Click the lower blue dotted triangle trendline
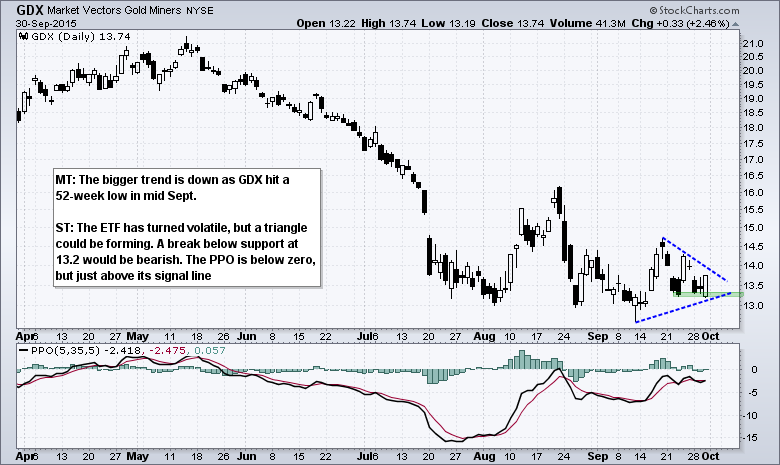780x465 pixels. click(x=684, y=308)
